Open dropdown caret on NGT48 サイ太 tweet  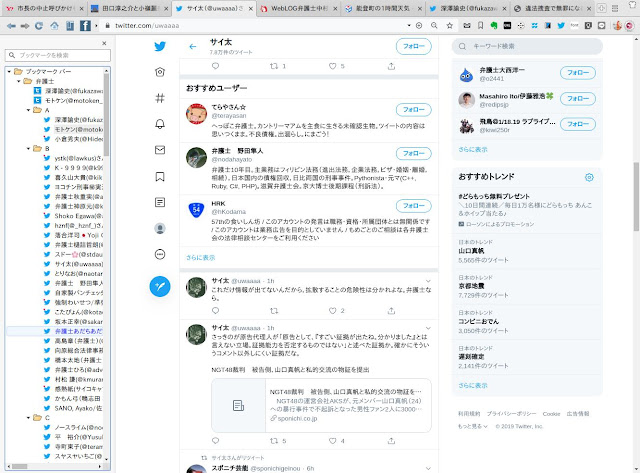(x=428, y=328)
